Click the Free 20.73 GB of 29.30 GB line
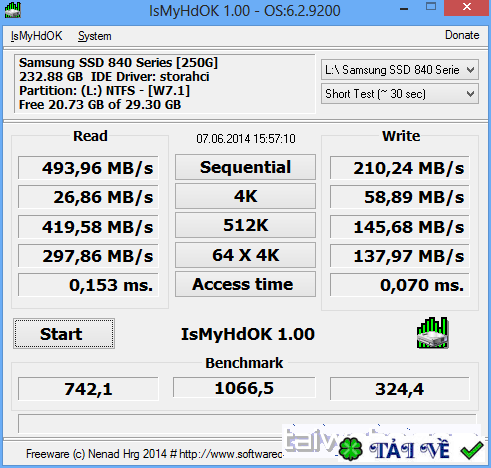 [100, 105]
